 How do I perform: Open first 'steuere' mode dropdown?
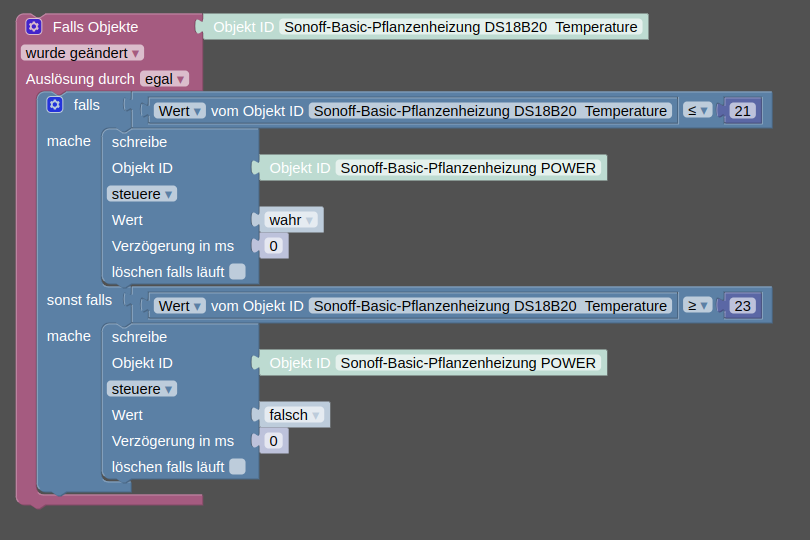[x=142, y=194]
